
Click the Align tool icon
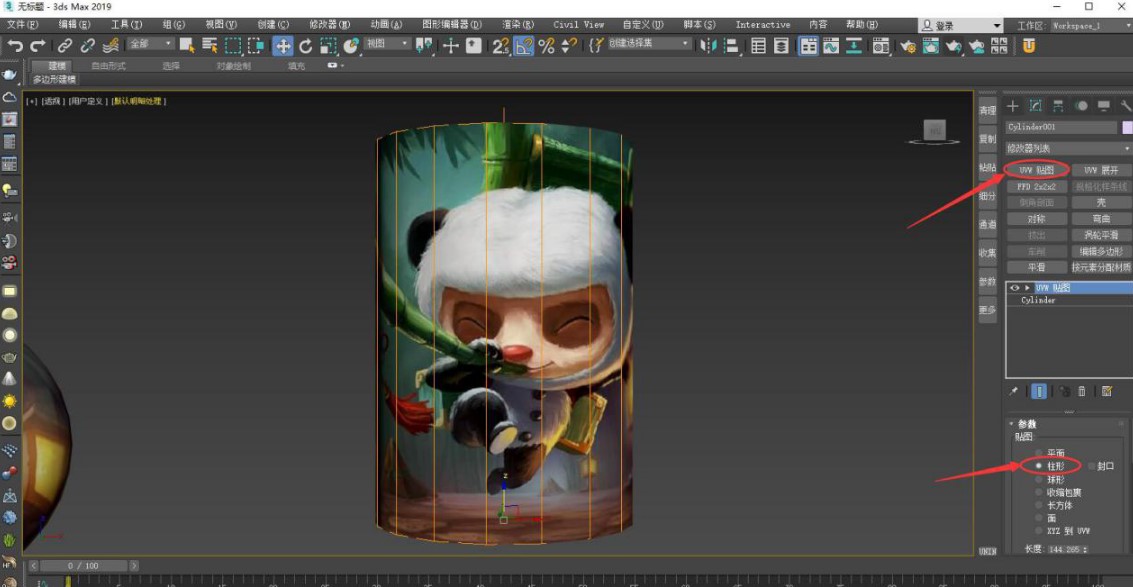pos(732,46)
